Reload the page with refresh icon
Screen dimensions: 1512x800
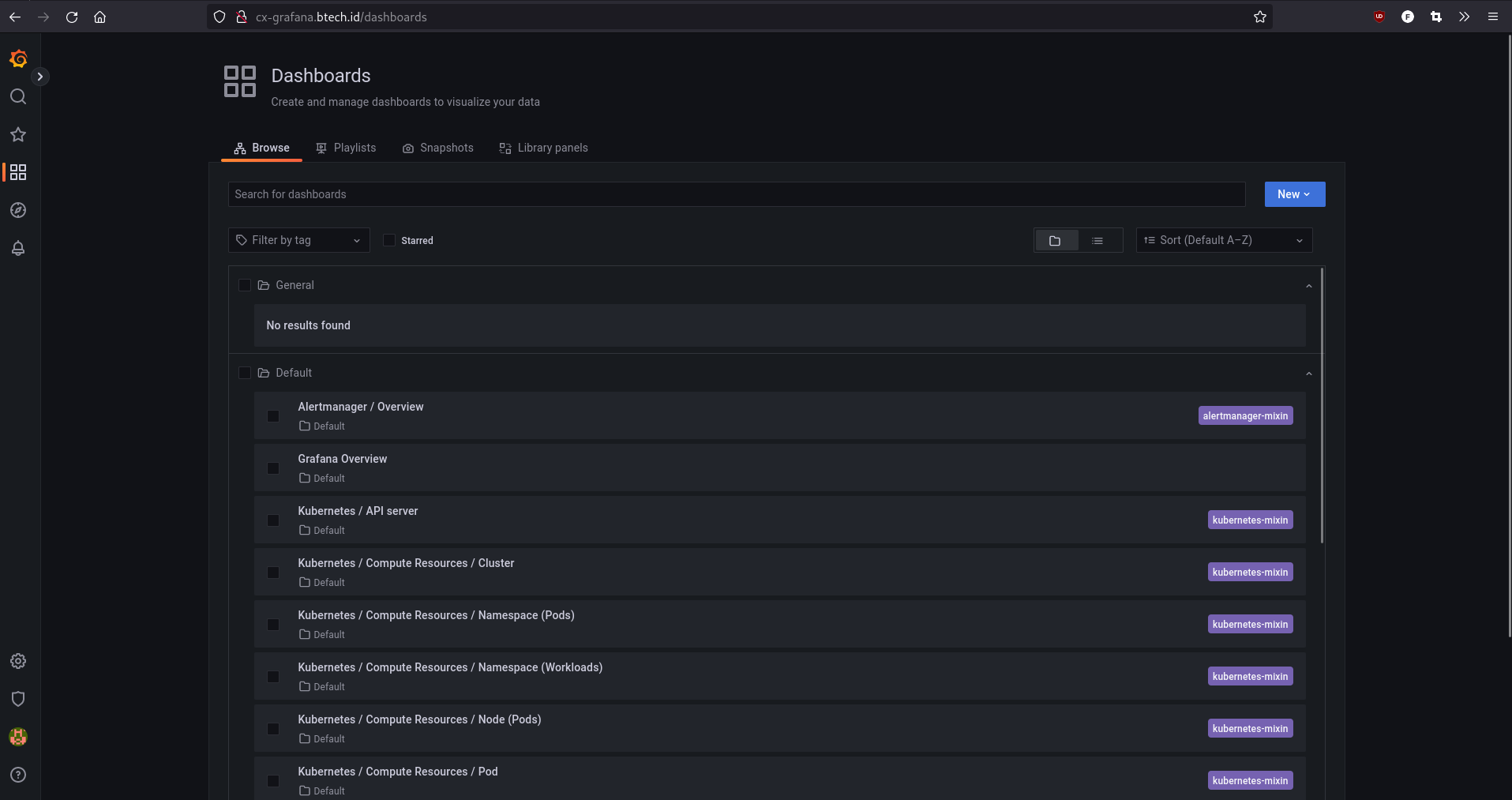coord(72,17)
